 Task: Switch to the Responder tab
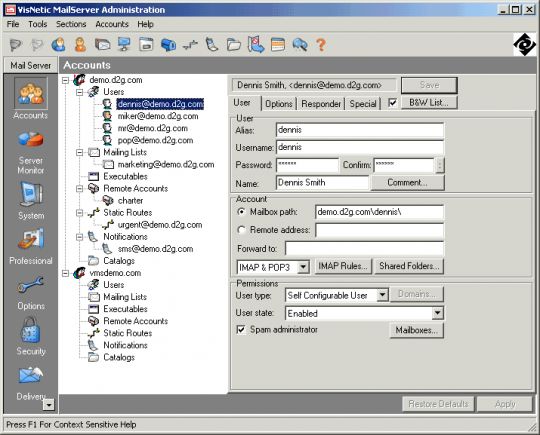(x=321, y=104)
